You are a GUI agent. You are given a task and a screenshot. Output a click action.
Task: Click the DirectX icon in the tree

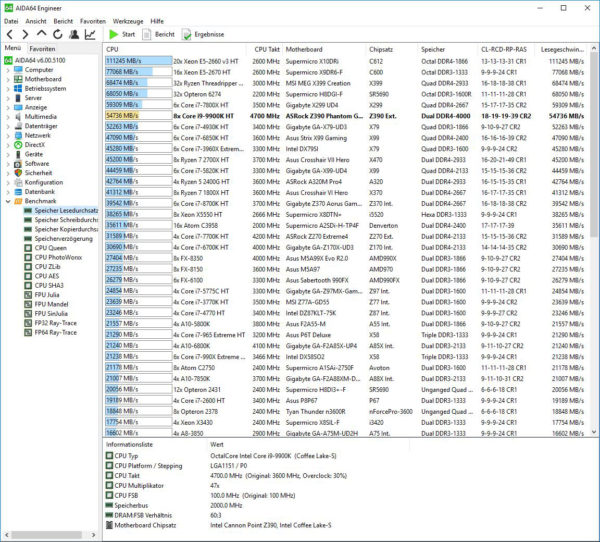pos(18,145)
